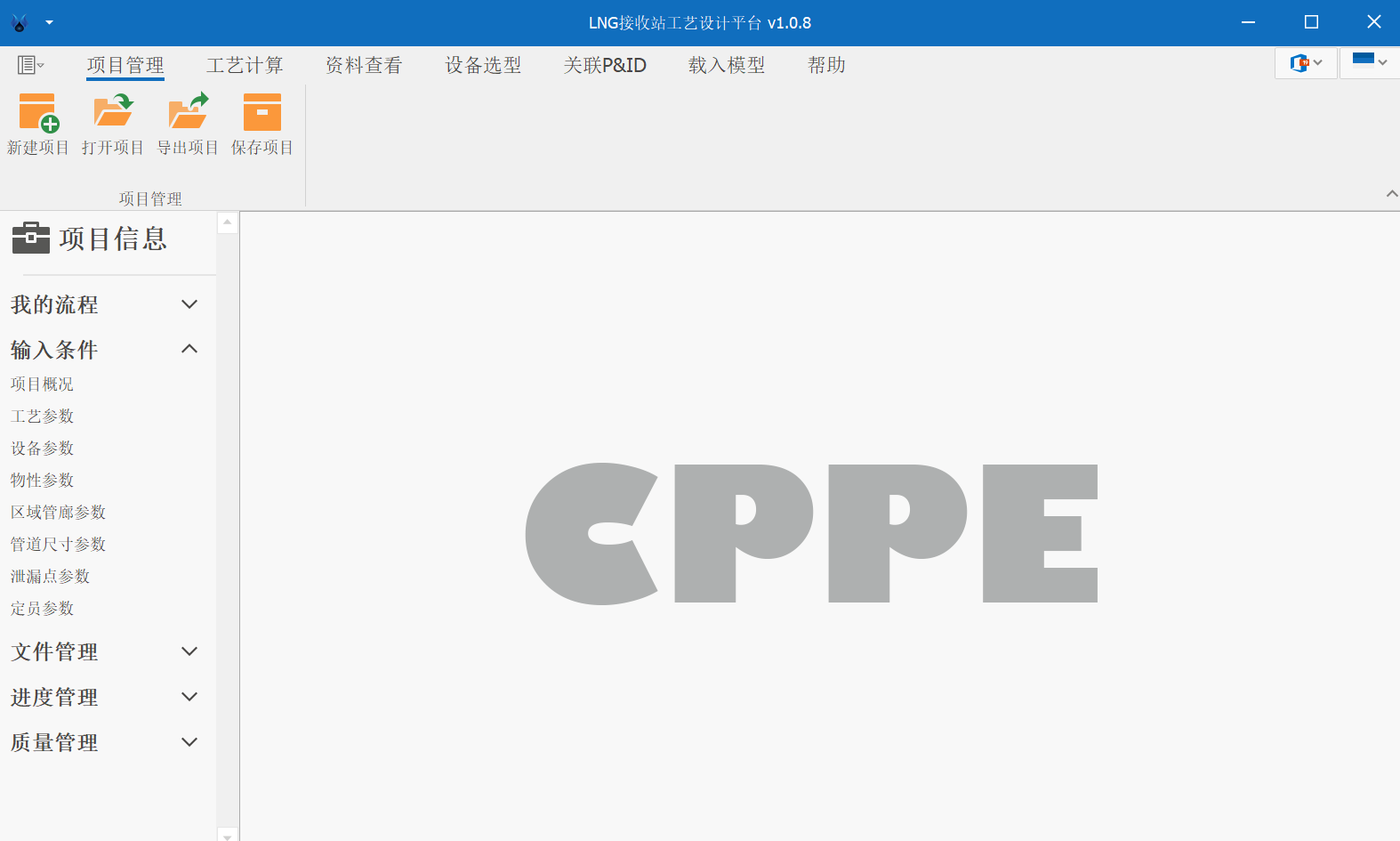Open 定员参数 in the sidebar
The width and height of the screenshot is (1400, 841).
(x=42, y=609)
